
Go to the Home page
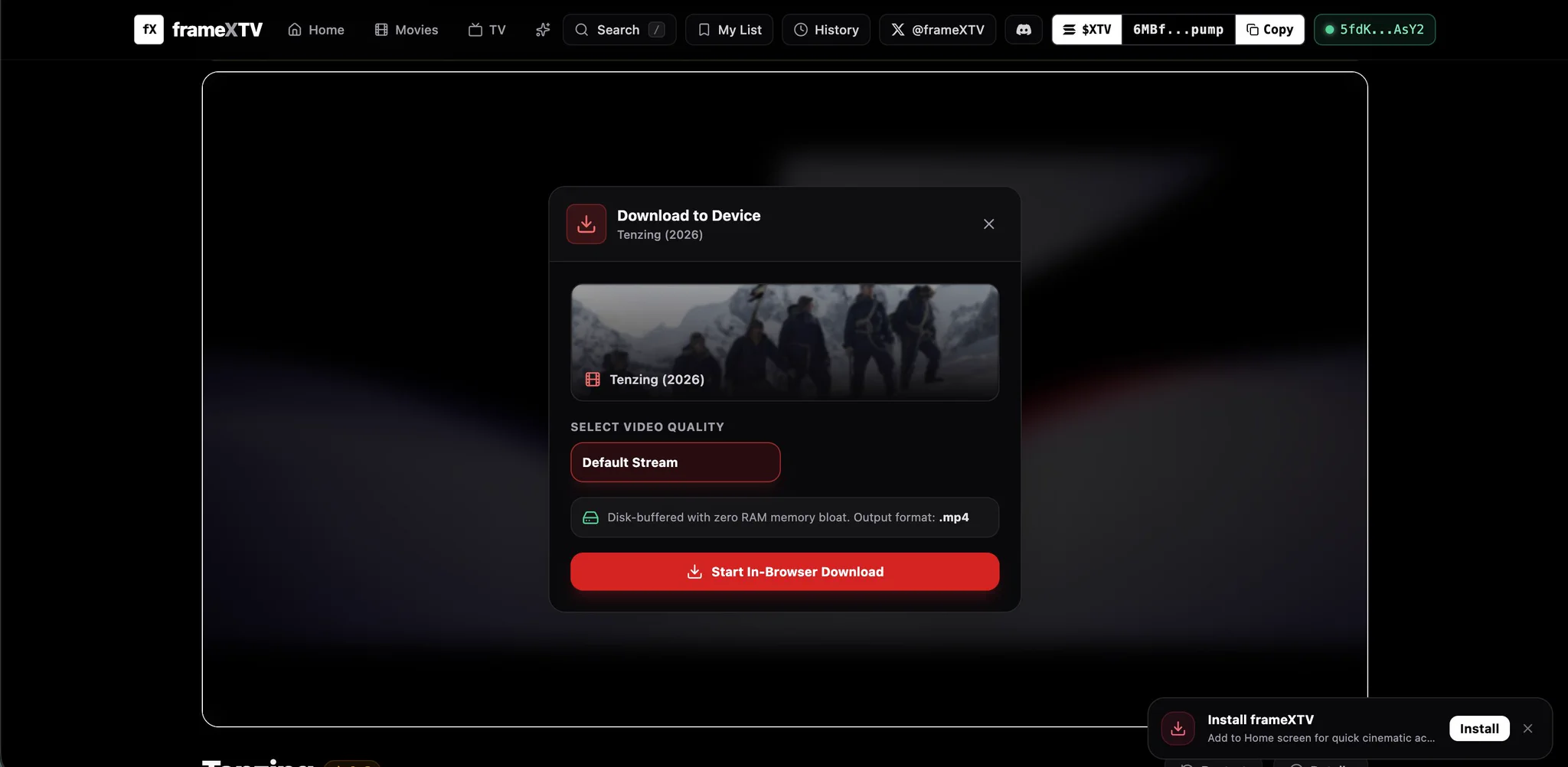pos(316,29)
